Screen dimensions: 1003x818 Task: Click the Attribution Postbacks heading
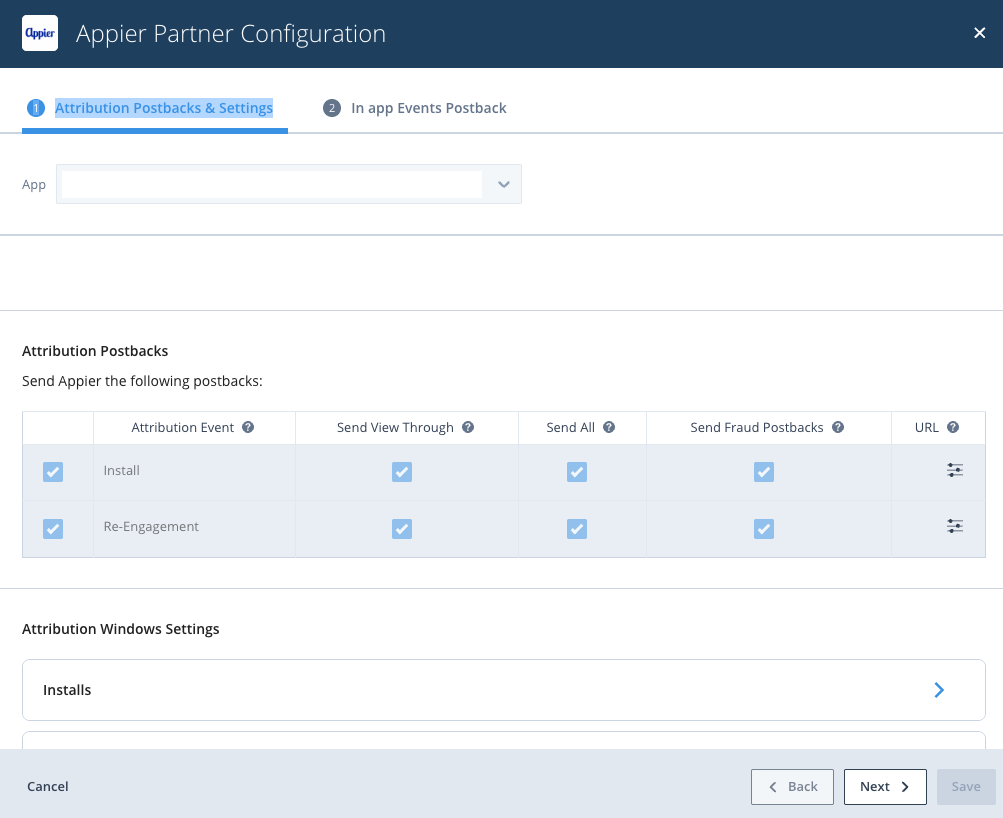point(95,351)
